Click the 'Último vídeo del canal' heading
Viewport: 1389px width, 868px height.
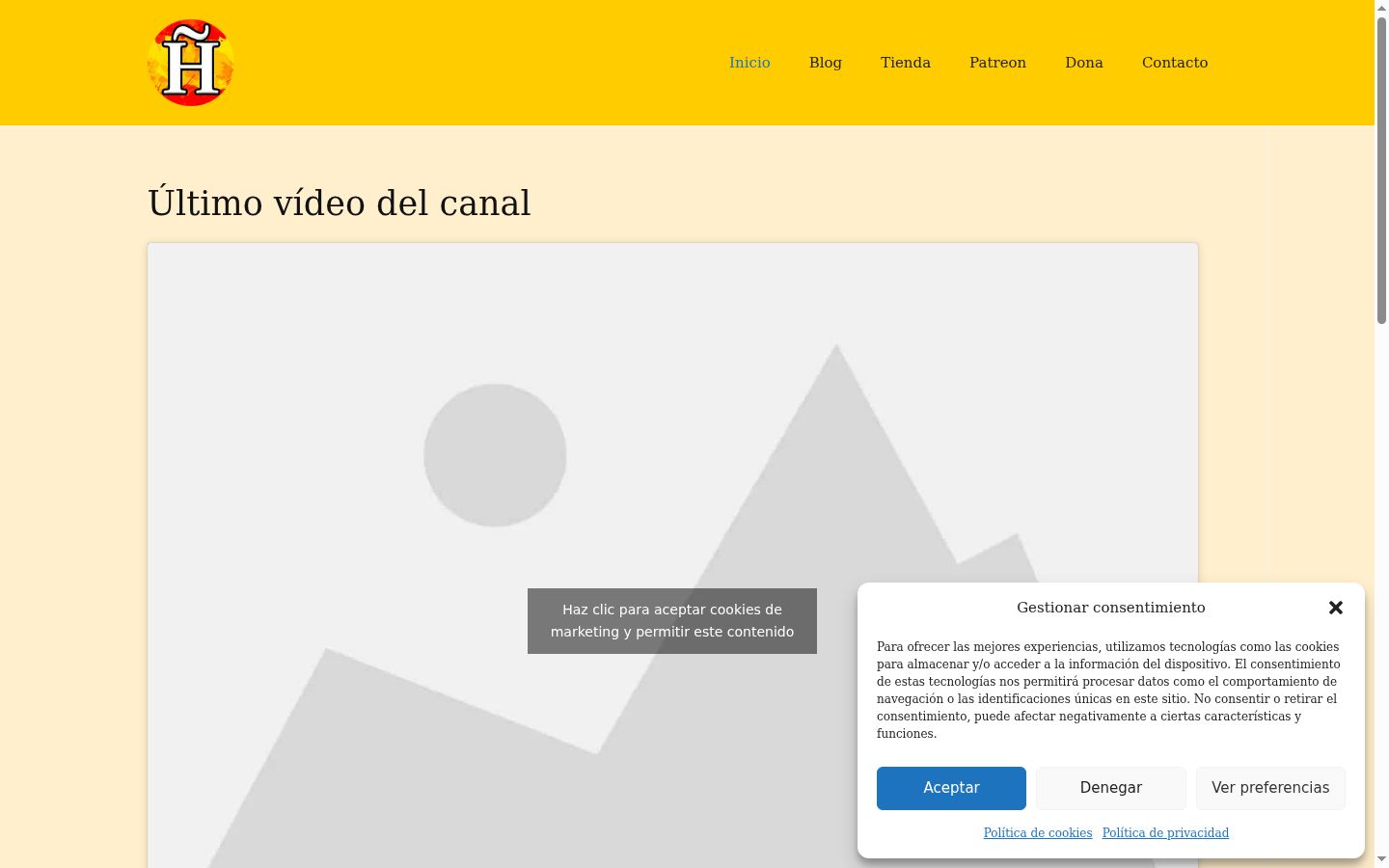[340, 203]
